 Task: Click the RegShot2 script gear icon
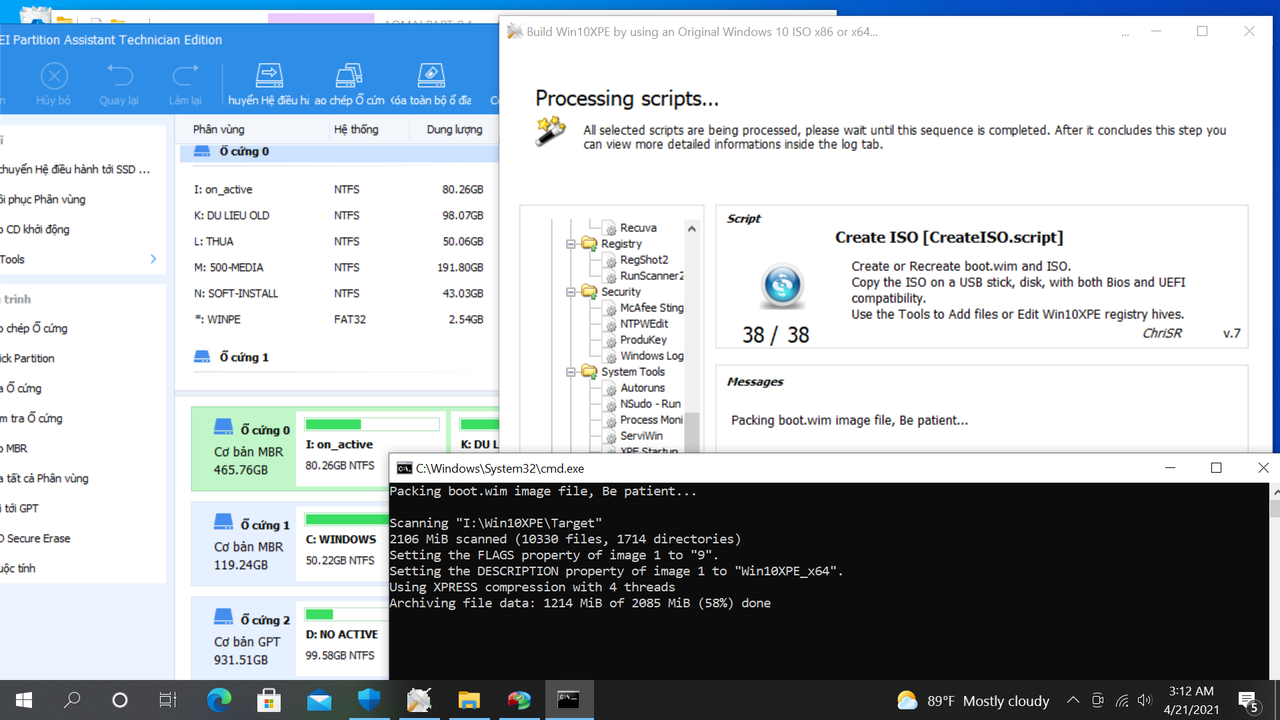tap(609, 260)
